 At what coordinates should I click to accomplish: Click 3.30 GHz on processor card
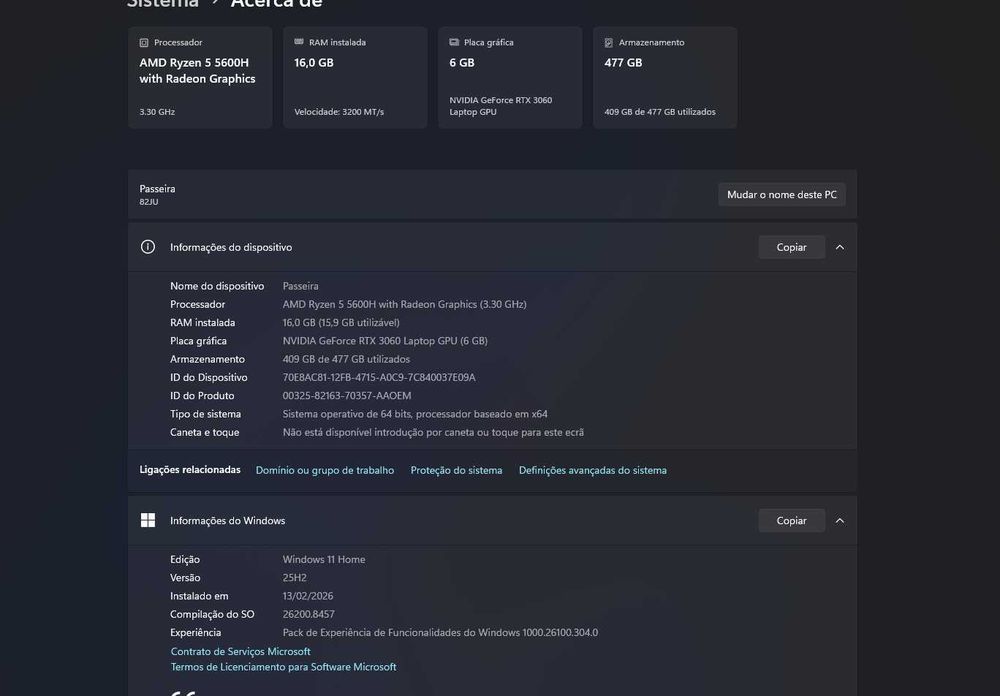click(157, 112)
